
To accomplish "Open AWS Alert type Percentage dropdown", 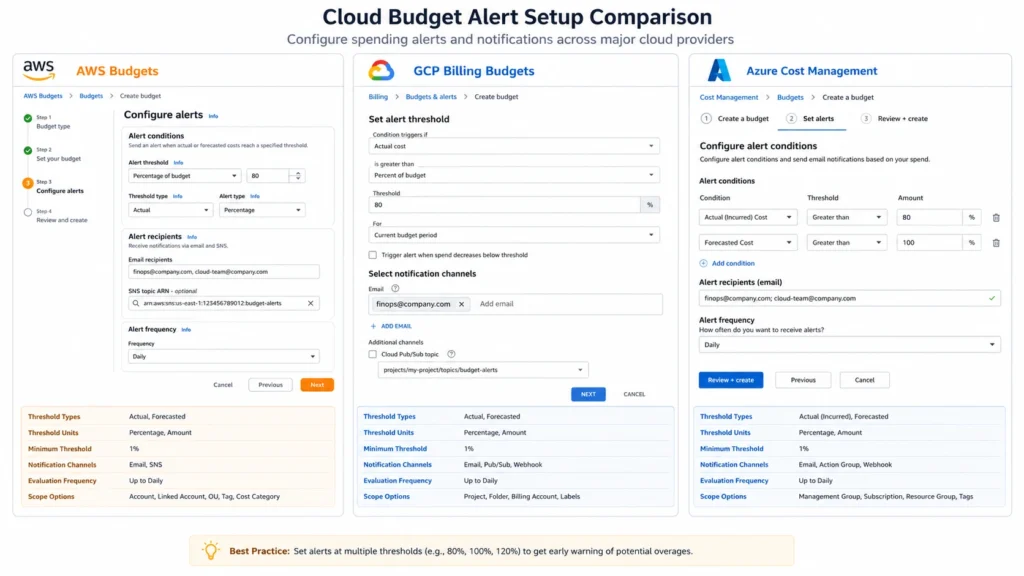I will pos(262,210).
